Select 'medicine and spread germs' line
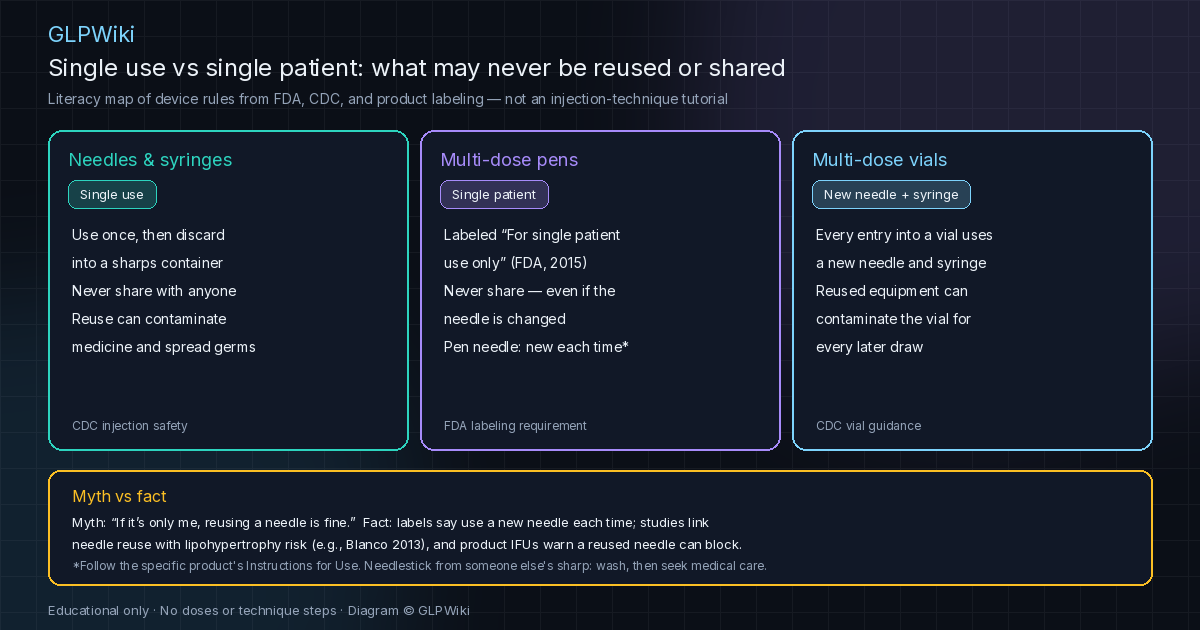1200x630 pixels. coord(164,347)
